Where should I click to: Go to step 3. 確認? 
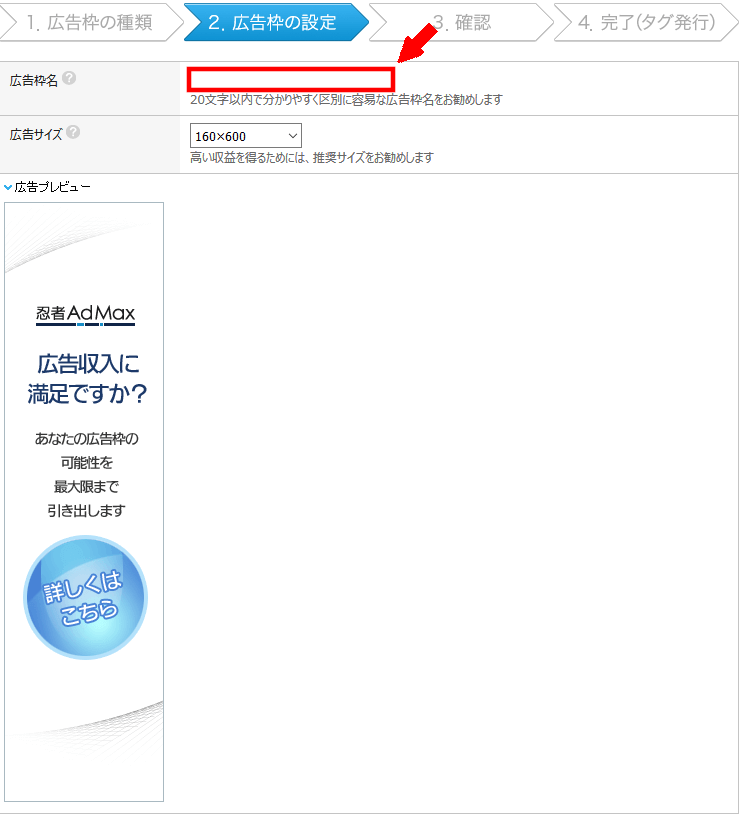click(x=461, y=22)
